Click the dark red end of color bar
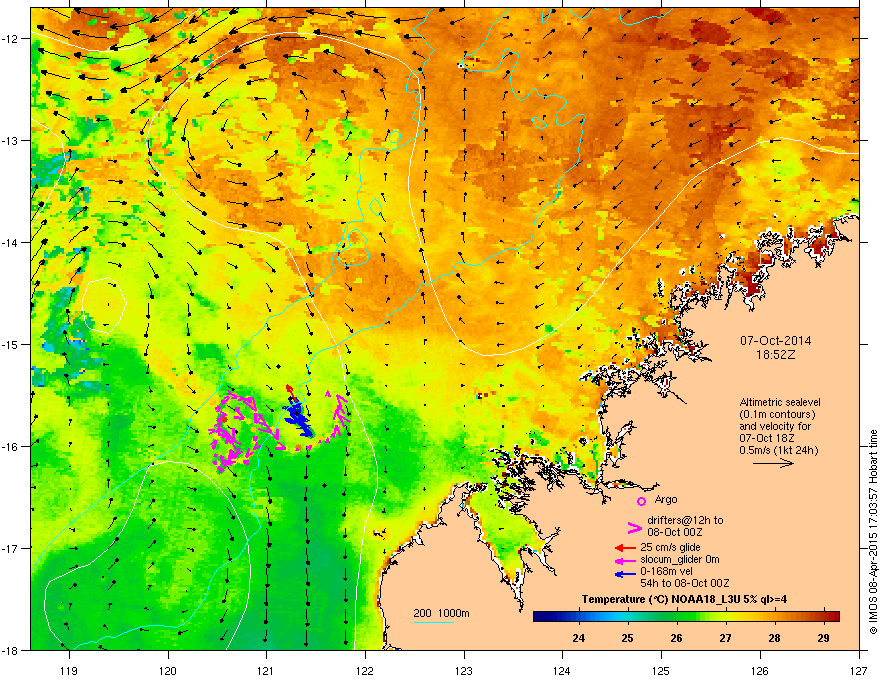This screenshot has width=880, height=680. [833, 617]
